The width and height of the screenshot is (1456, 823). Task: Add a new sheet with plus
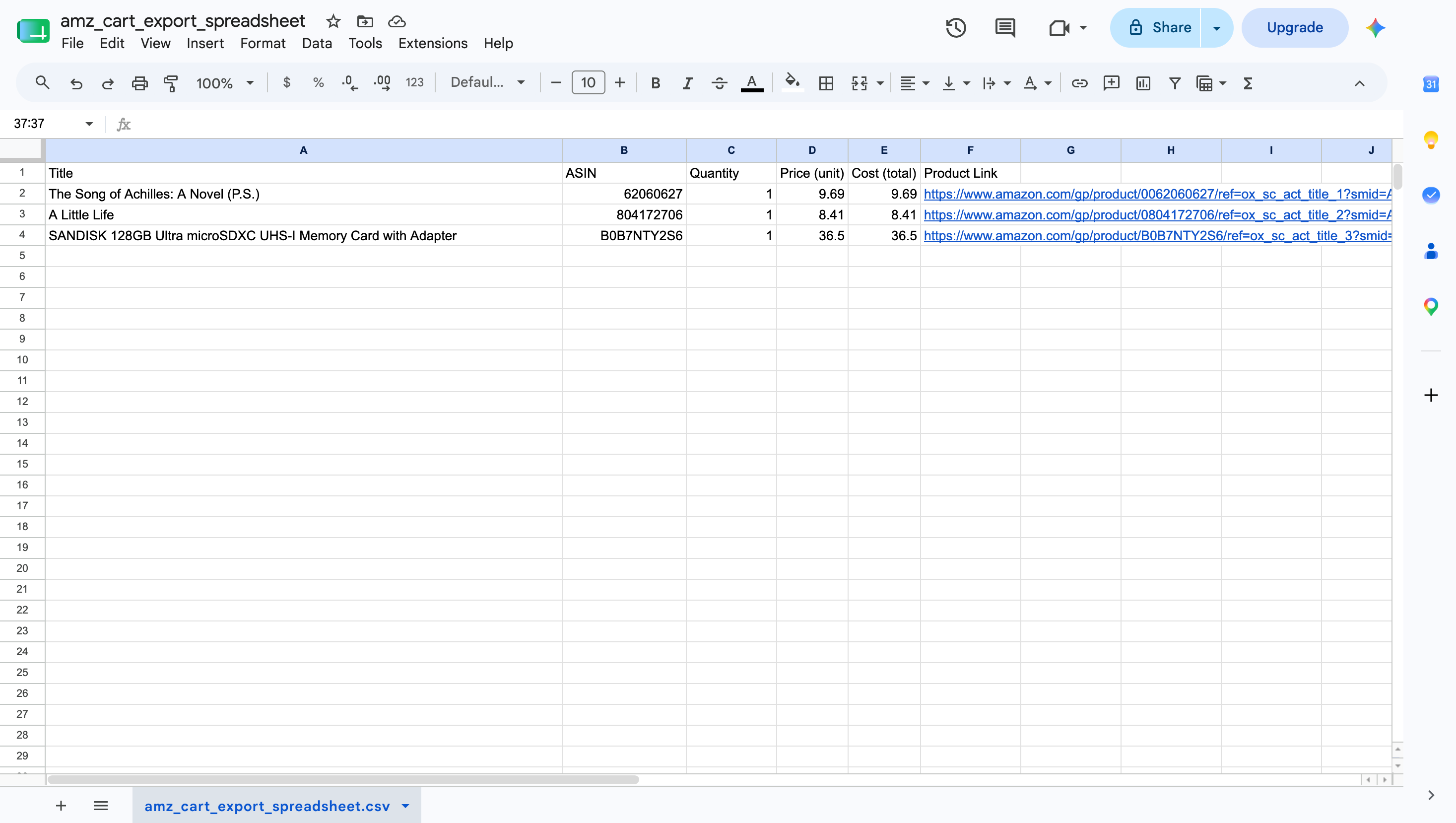(x=61, y=806)
